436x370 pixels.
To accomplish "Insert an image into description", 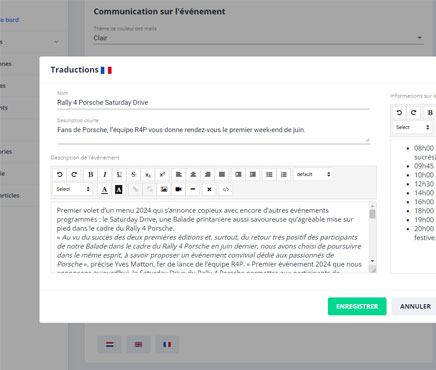I will click(164, 189).
